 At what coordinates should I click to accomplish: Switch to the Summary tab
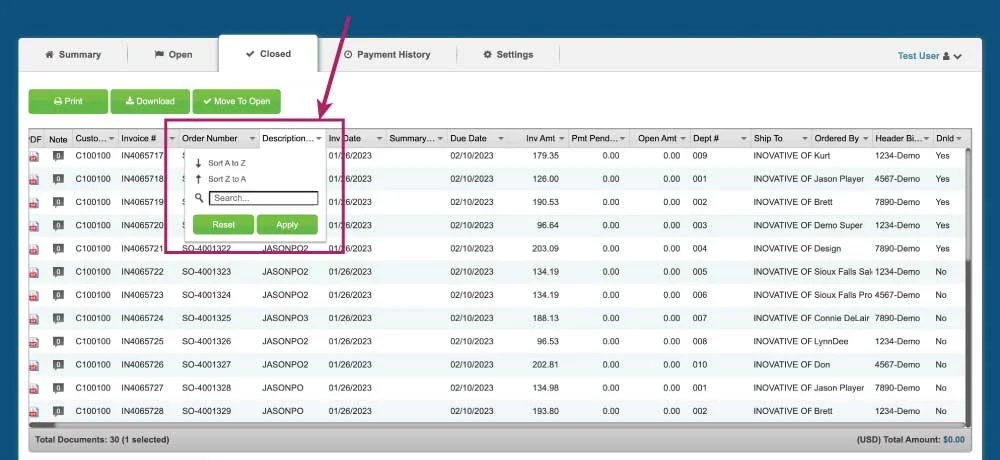tap(73, 55)
